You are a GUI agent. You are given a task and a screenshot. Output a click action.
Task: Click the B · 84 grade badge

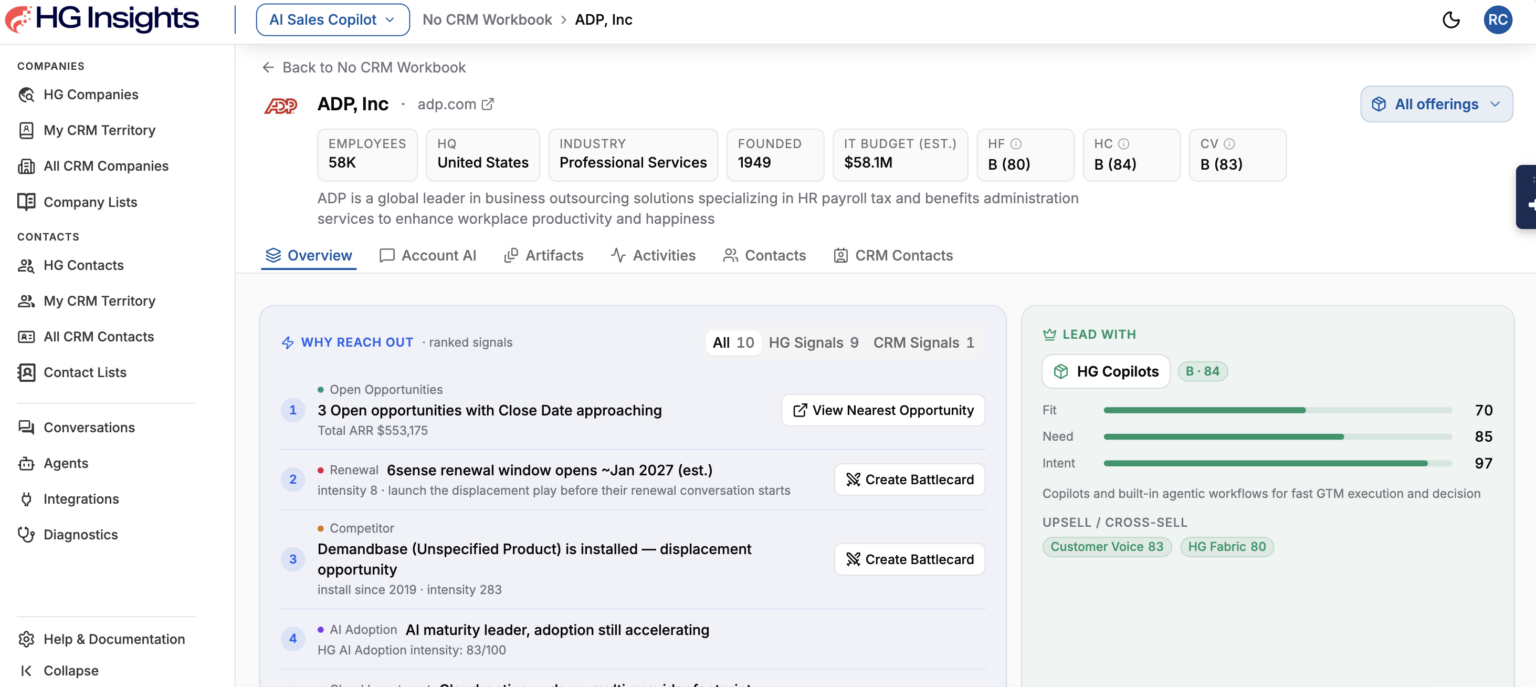point(1203,371)
